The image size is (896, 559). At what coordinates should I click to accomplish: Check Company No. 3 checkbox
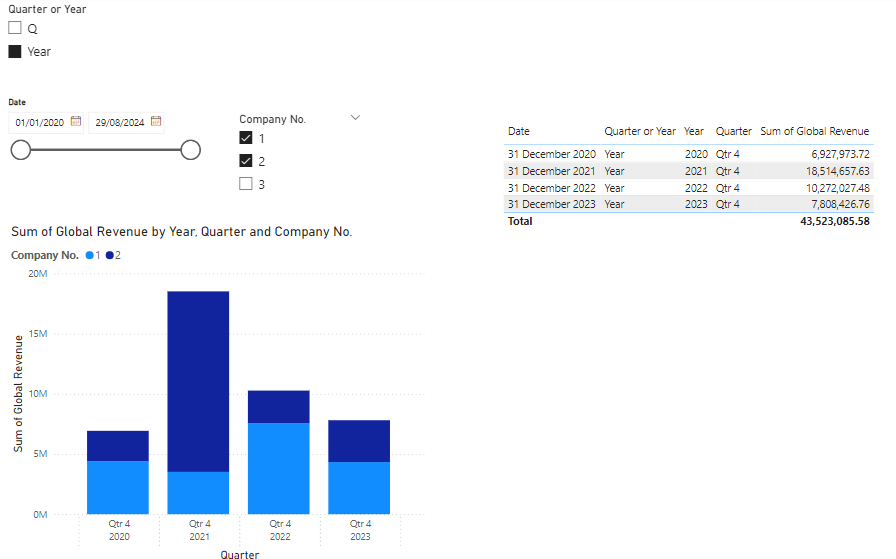click(x=246, y=183)
